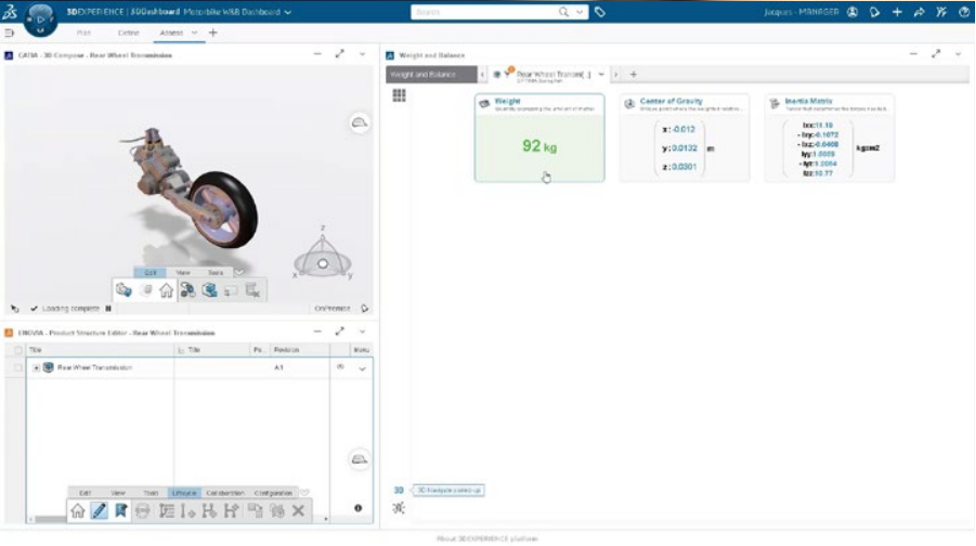
Task: Click in the top Search field
Action: 485,12
